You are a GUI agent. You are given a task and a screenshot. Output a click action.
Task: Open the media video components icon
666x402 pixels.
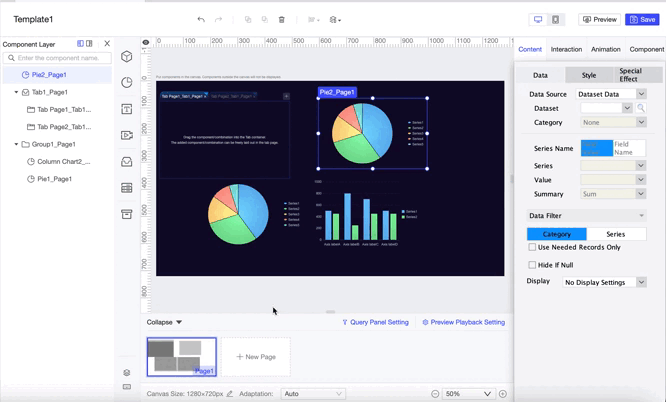[x=127, y=135]
